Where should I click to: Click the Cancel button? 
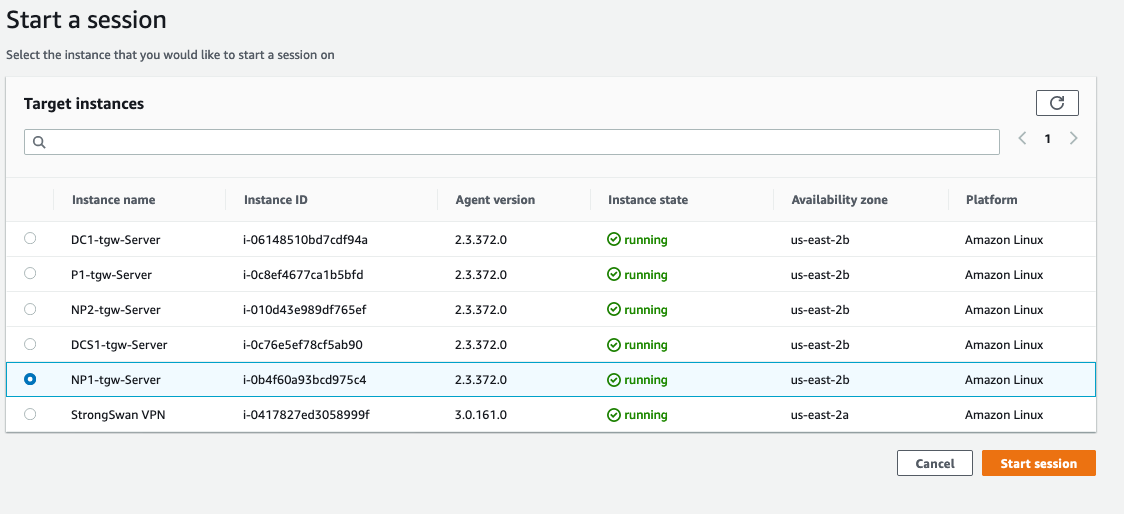(x=935, y=463)
